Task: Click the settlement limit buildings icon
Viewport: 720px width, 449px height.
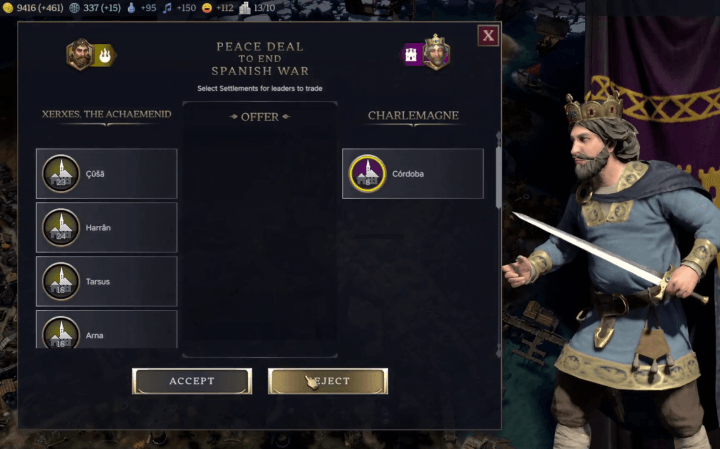Action: click(245, 8)
